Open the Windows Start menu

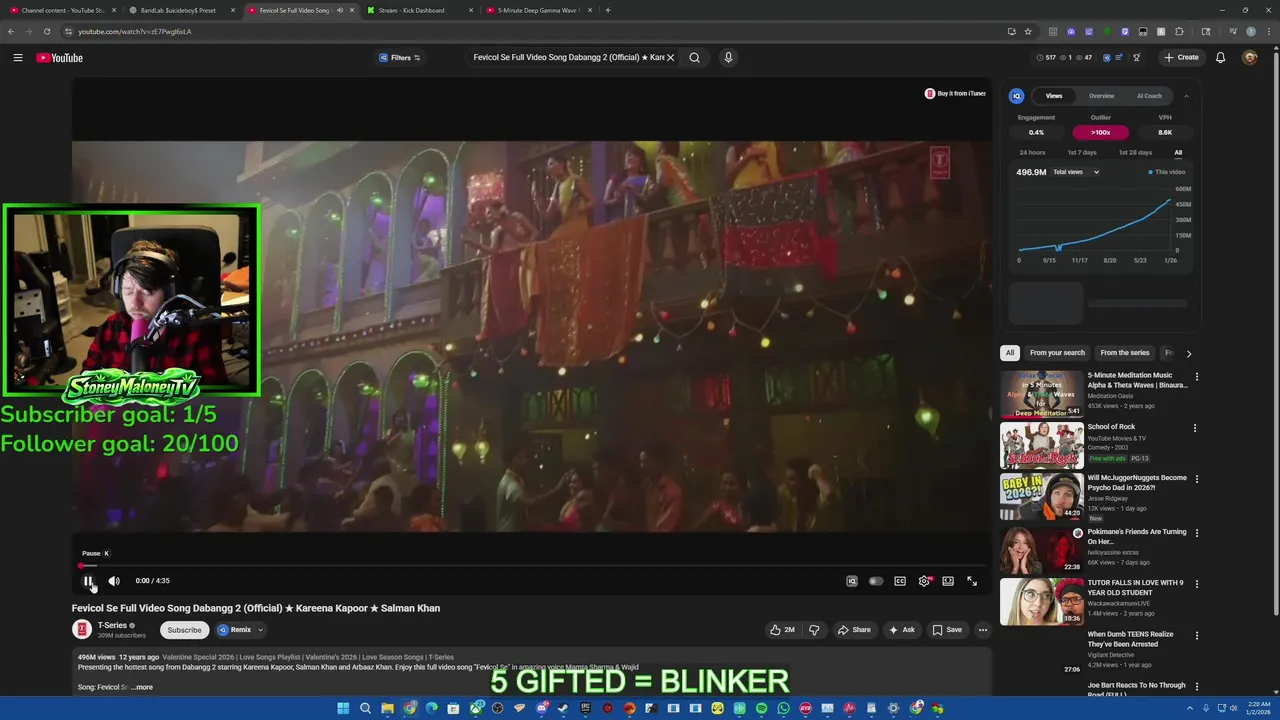pos(343,709)
